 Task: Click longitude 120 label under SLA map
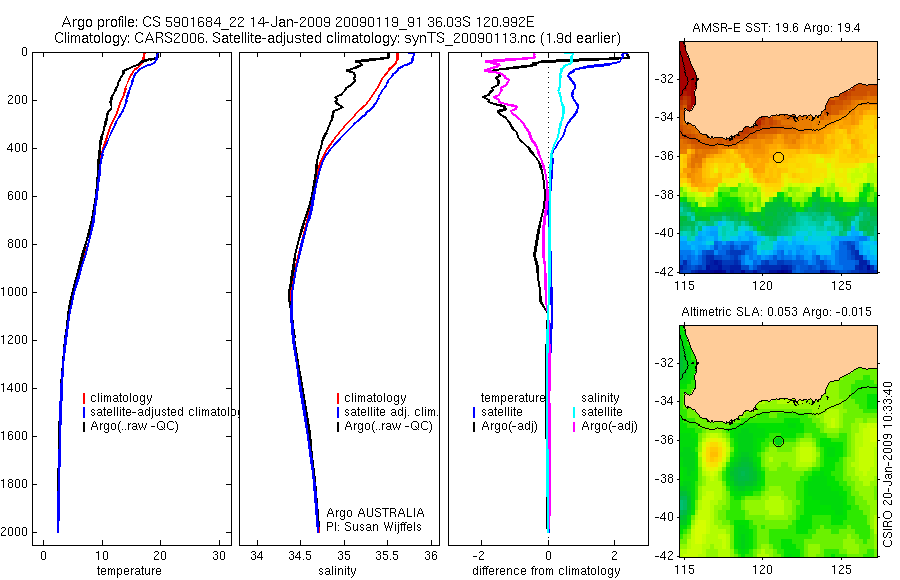click(x=763, y=570)
